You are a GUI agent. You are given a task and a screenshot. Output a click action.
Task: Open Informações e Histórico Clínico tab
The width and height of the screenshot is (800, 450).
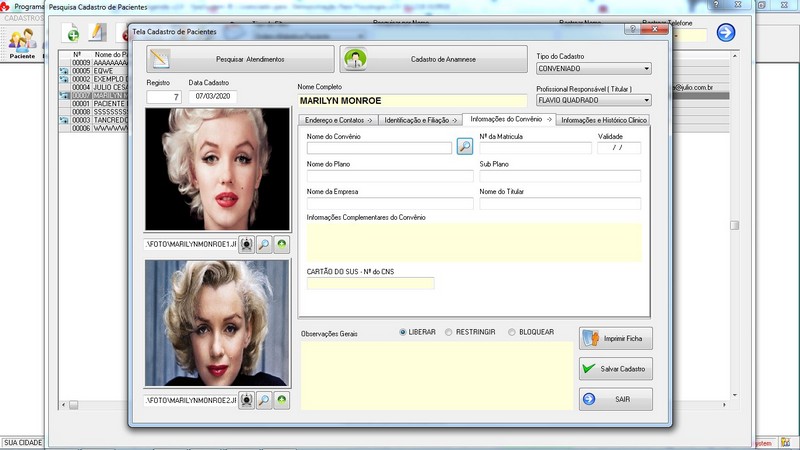pos(604,120)
